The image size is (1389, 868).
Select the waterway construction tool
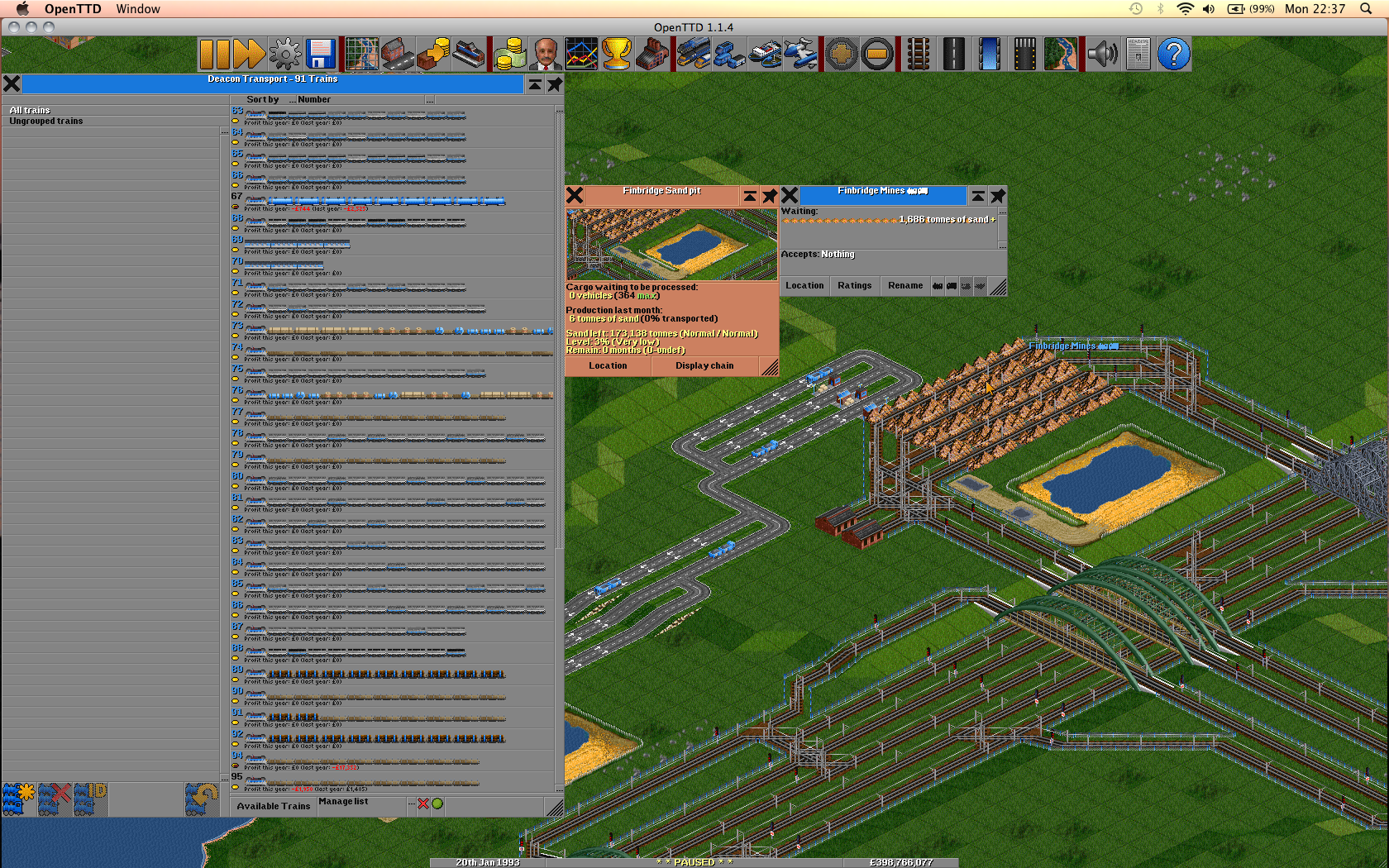(x=990, y=55)
